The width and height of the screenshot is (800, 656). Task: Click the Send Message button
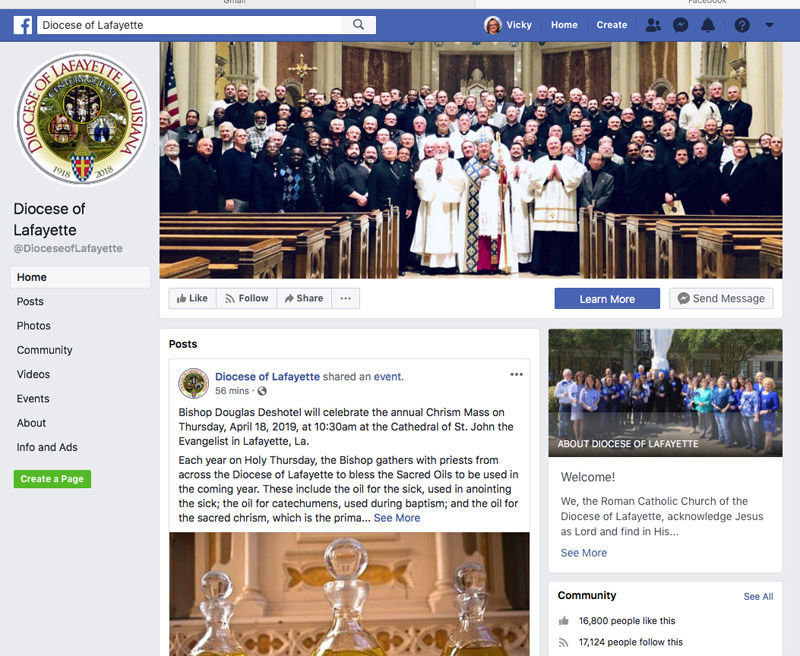click(721, 298)
